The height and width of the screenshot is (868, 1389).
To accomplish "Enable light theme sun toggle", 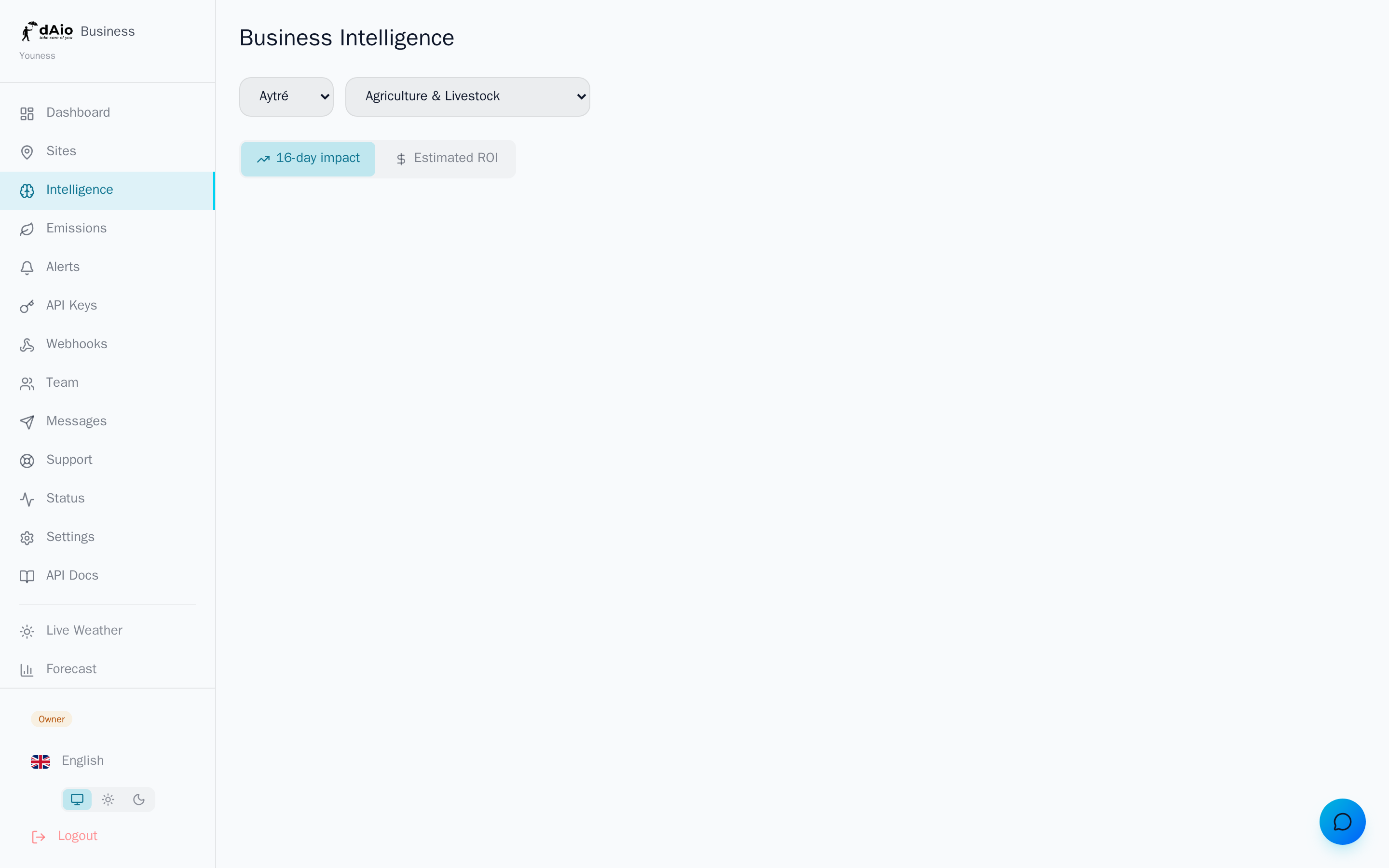I will tap(108, 799).
